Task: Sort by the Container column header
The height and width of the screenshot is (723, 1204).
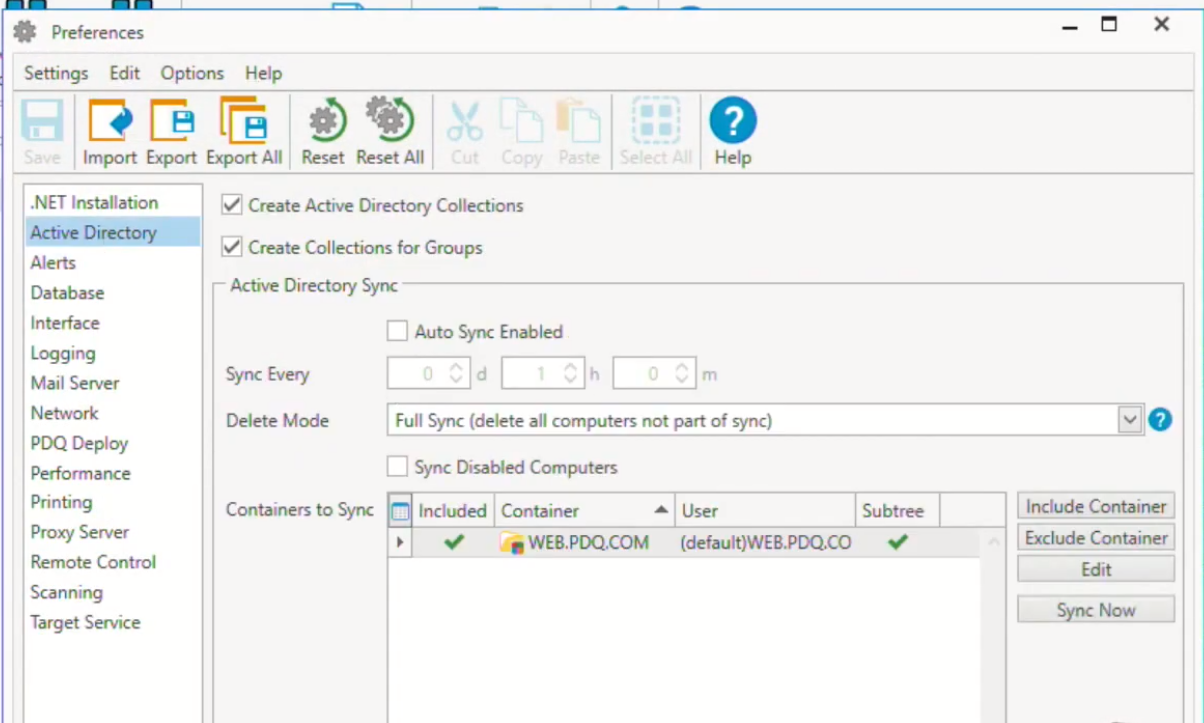Action: point(585,511)
